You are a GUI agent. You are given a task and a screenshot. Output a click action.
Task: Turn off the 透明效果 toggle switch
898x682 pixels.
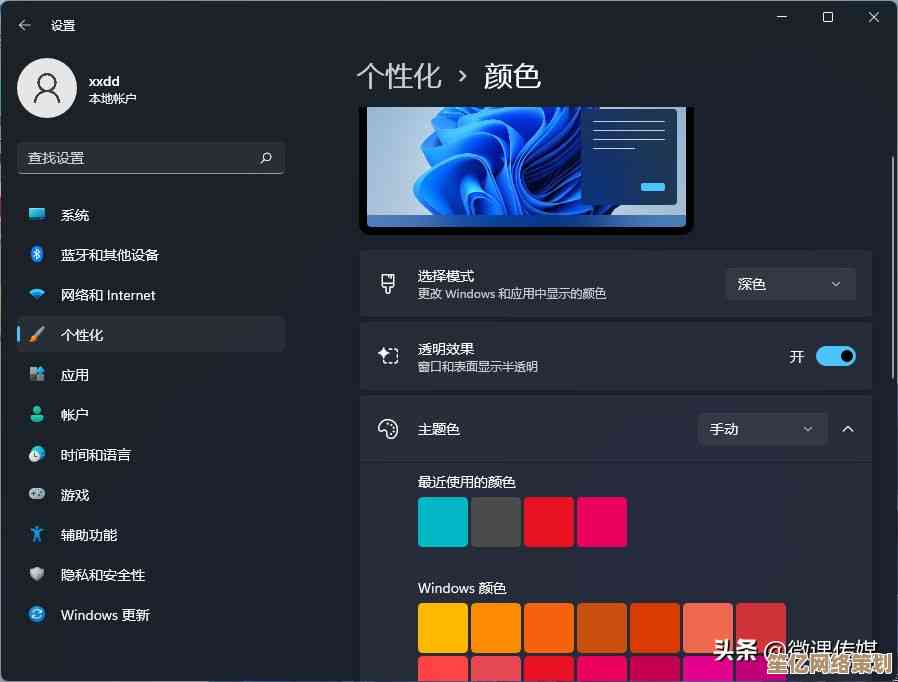coord(835,356)
